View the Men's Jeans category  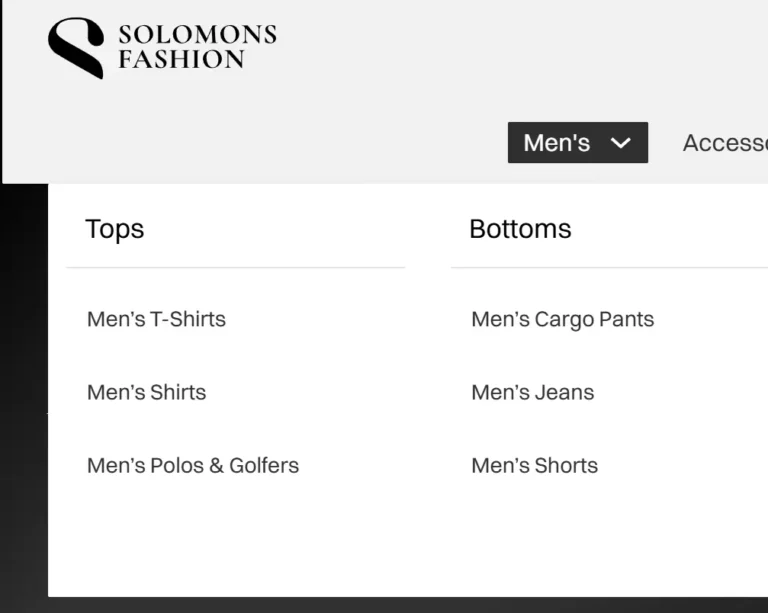pyautogui.click(x=532, y=392)
